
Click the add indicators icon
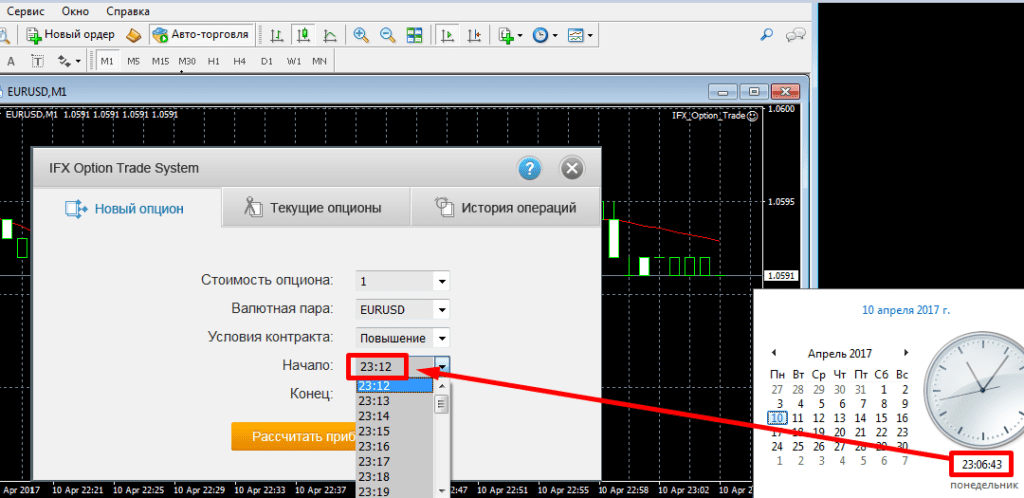click(x=506, y=35)
